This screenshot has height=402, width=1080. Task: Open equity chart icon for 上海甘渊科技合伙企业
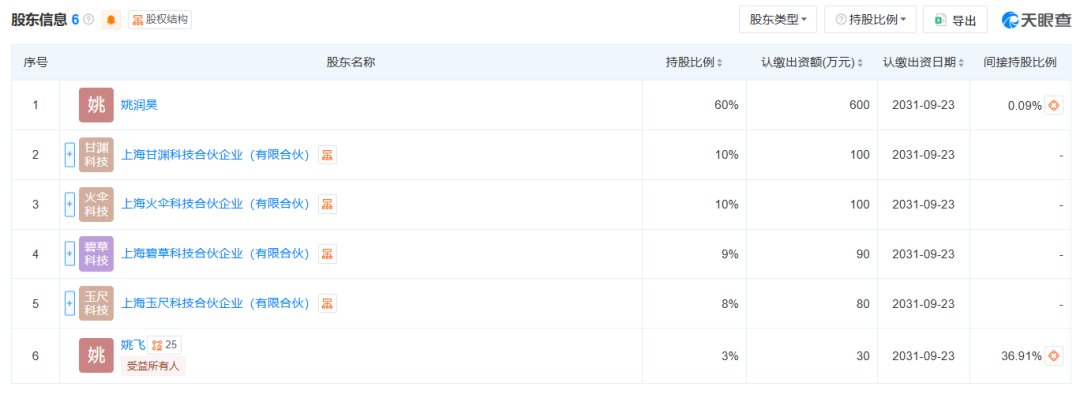pos(327,155)
